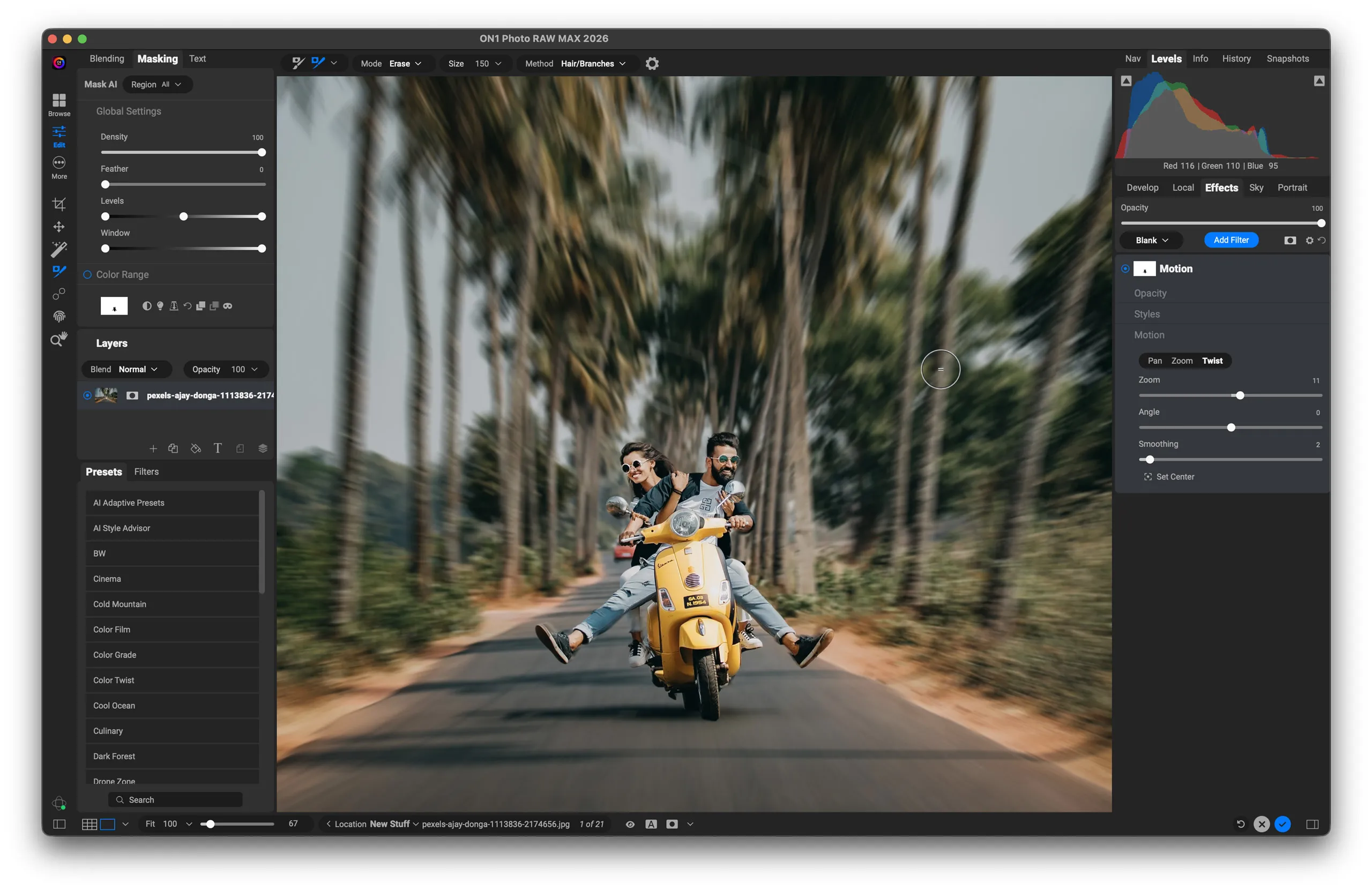Enable the Color Range option
Screen dimensions: 1372x891
tap(87, 274)
